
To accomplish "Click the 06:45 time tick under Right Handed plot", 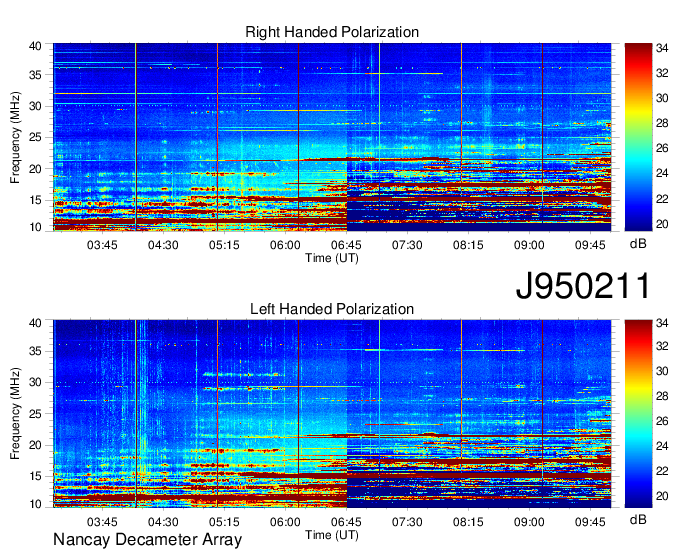I will click(346, 245).
